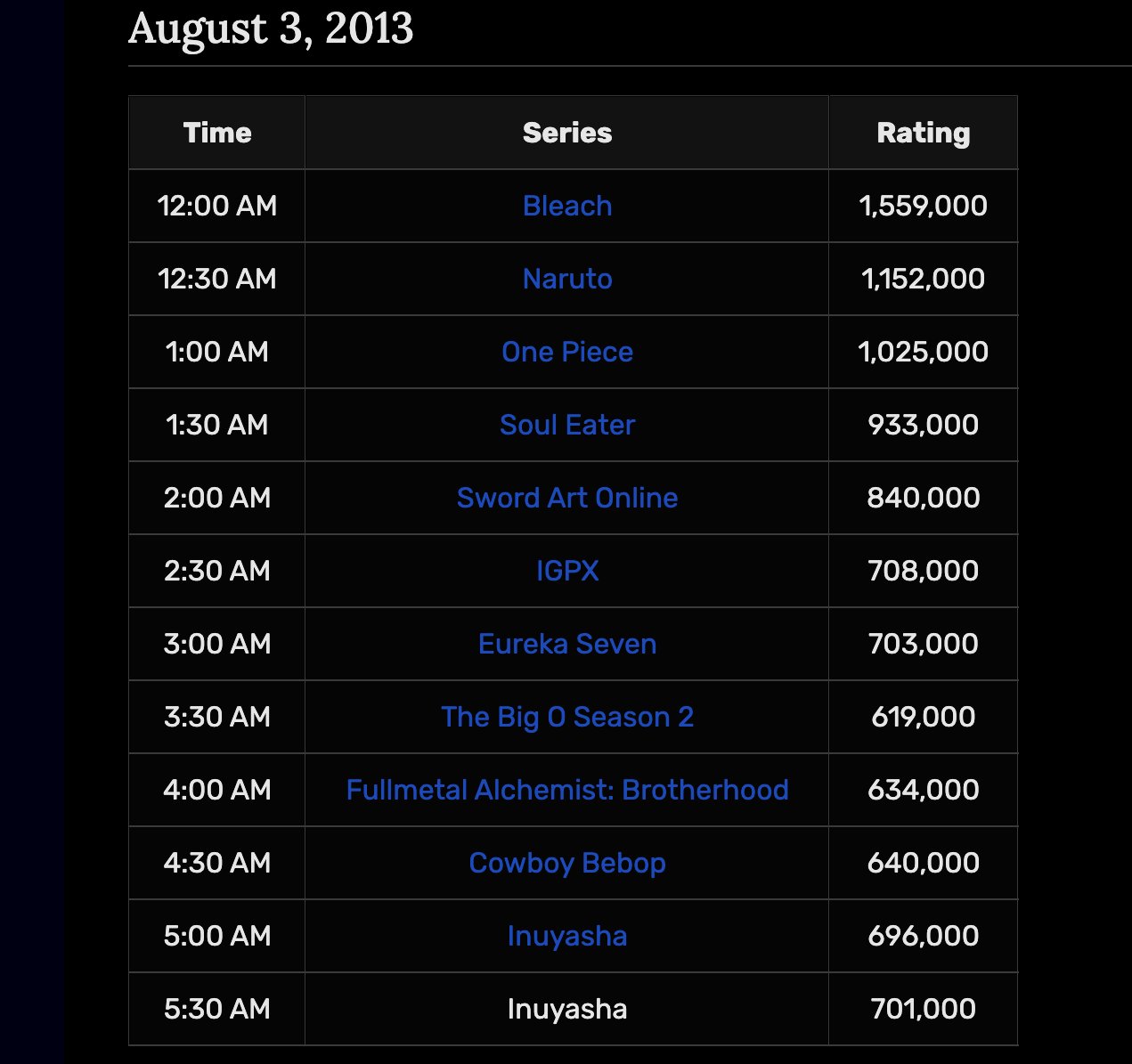Open the IGPX series link

click(x=567, y=571)
